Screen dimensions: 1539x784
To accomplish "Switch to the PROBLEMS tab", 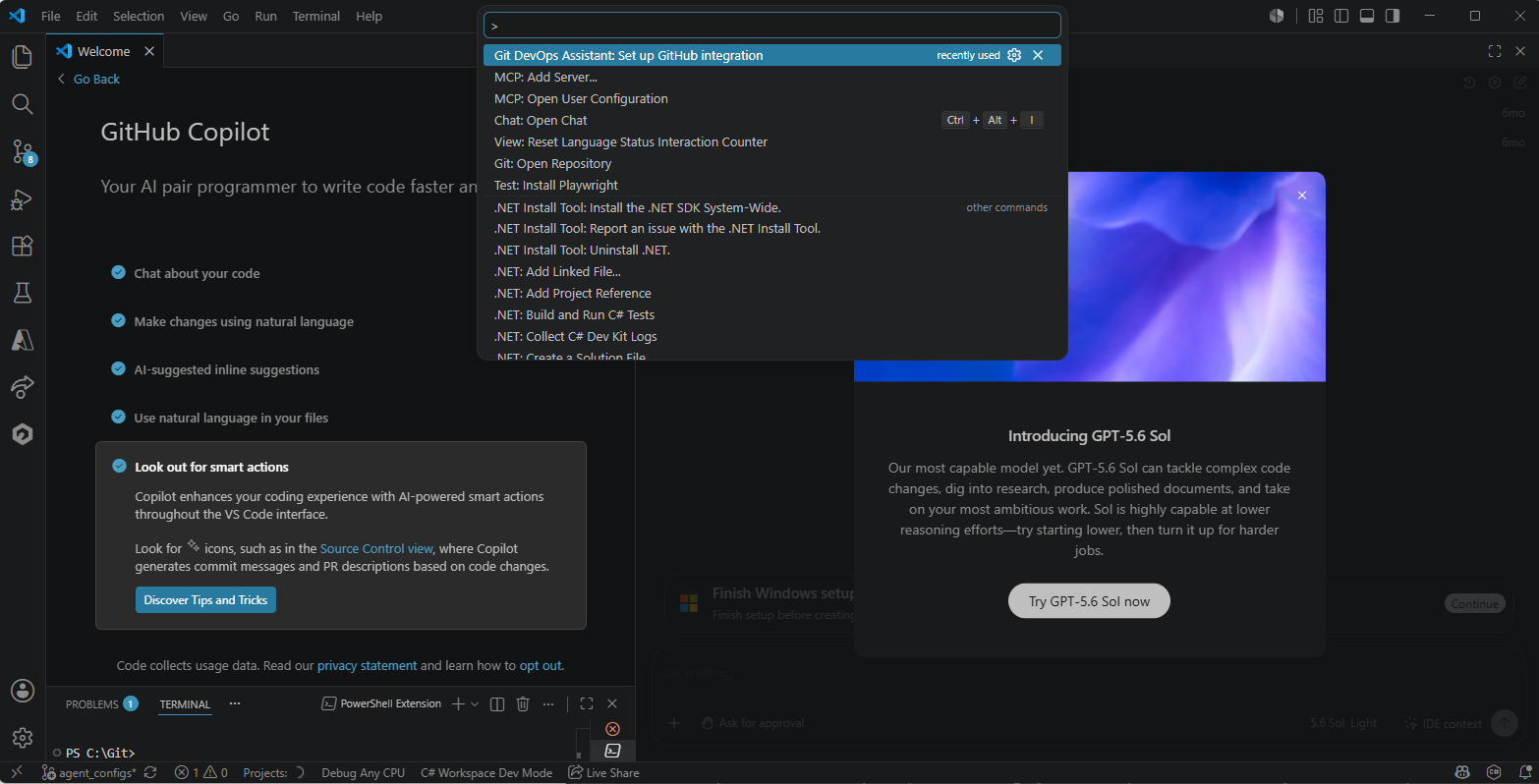I will tap(101, 704).
